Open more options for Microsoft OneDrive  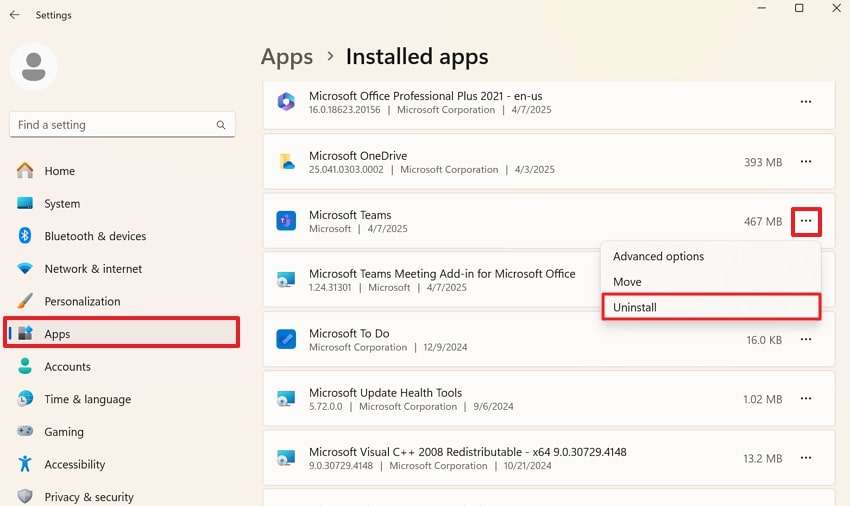[806, 162]
